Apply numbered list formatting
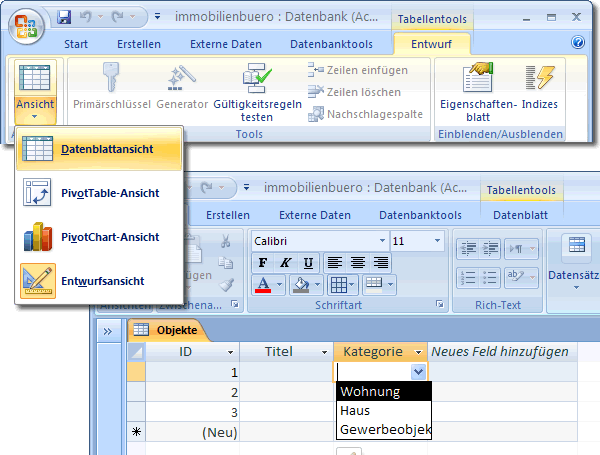This screenshot has height=455, width=600. tap(468, 278)
